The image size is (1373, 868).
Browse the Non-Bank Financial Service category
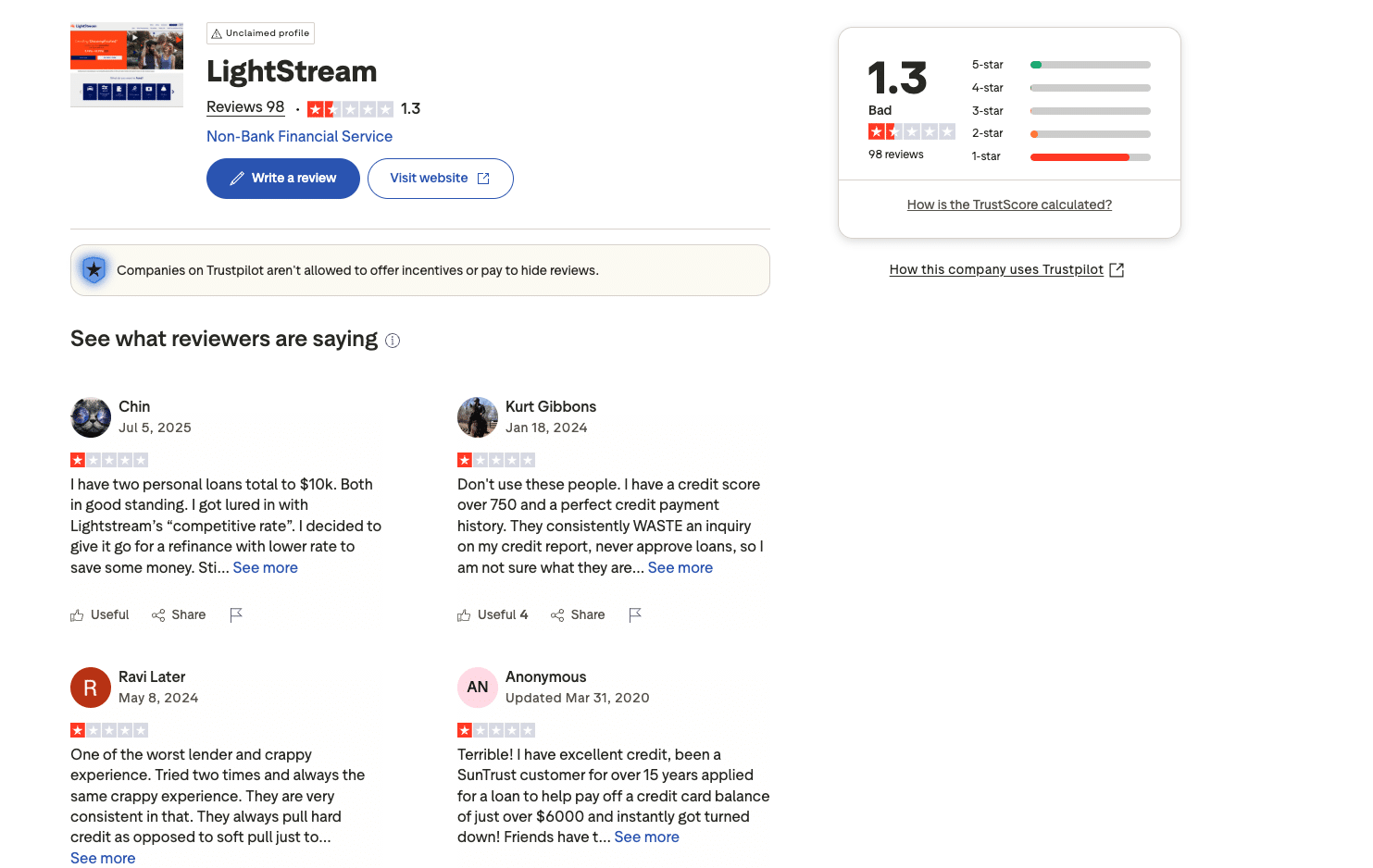[x=299, y=136]
